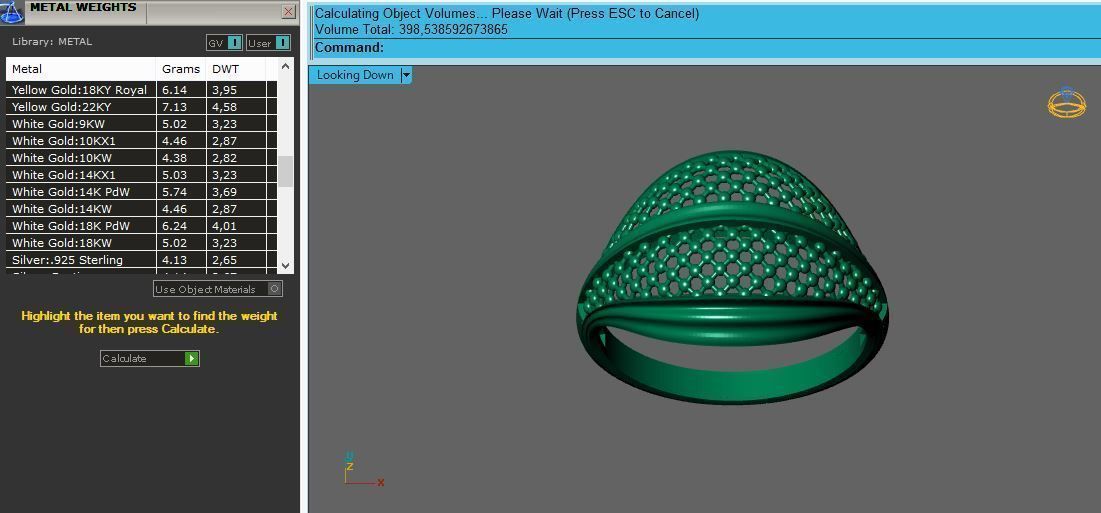Click the Looking Down viewport label

[x=355, y=75]
